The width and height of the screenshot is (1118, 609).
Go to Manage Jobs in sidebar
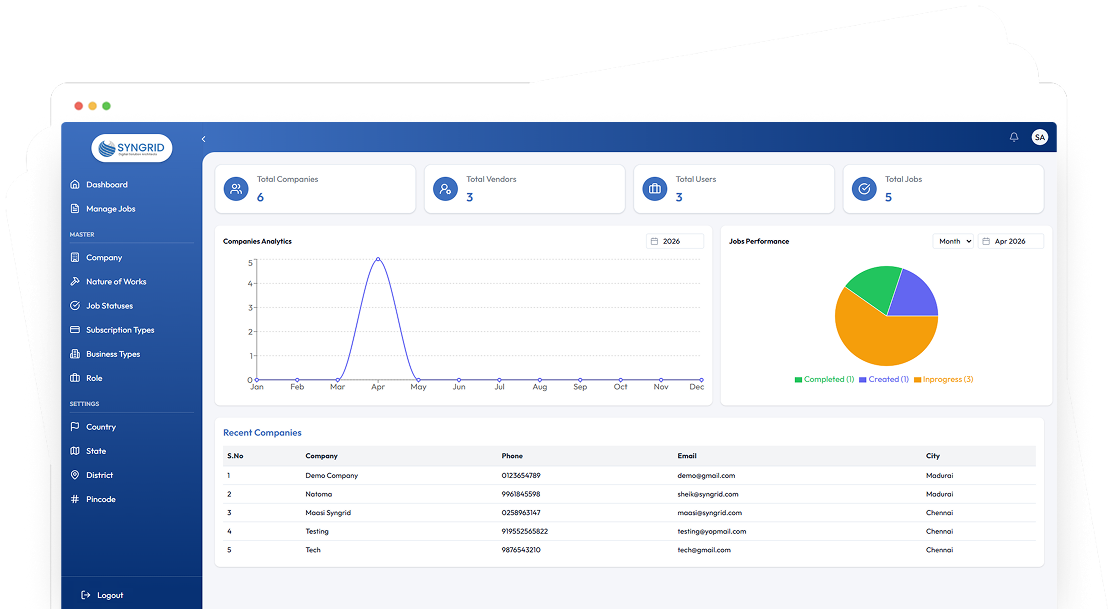(x=110, y=209)
